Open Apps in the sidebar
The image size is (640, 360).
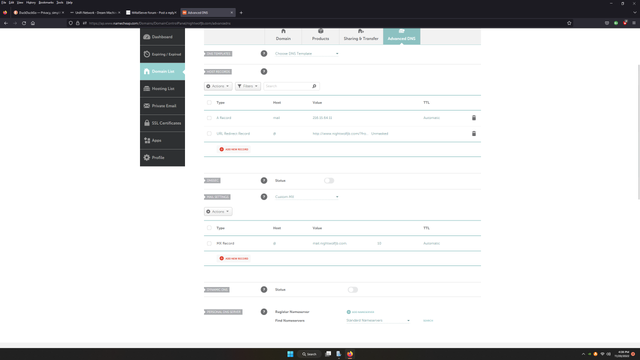(162, 140)
